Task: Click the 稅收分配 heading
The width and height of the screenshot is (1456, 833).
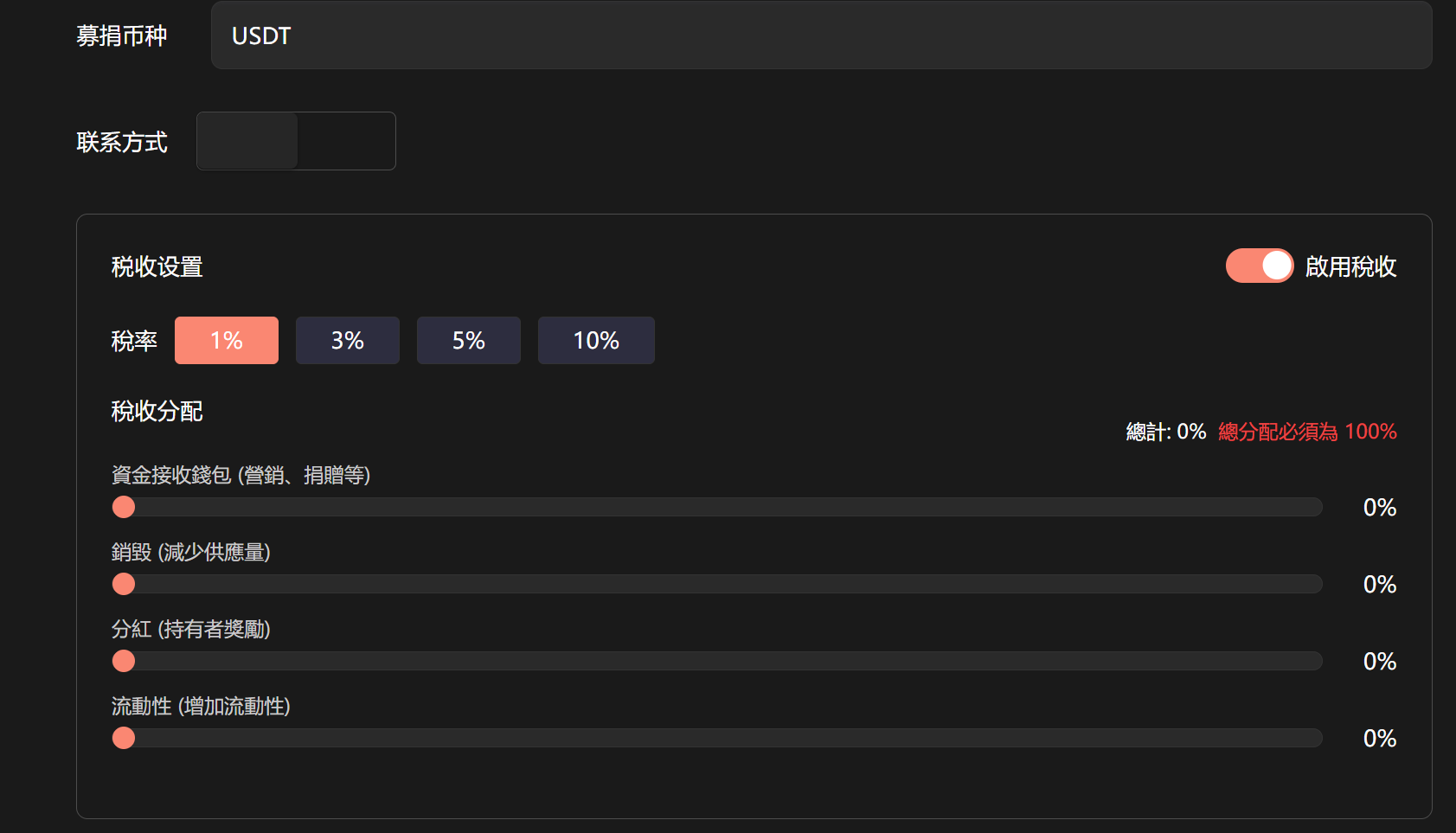Action: 157,412
